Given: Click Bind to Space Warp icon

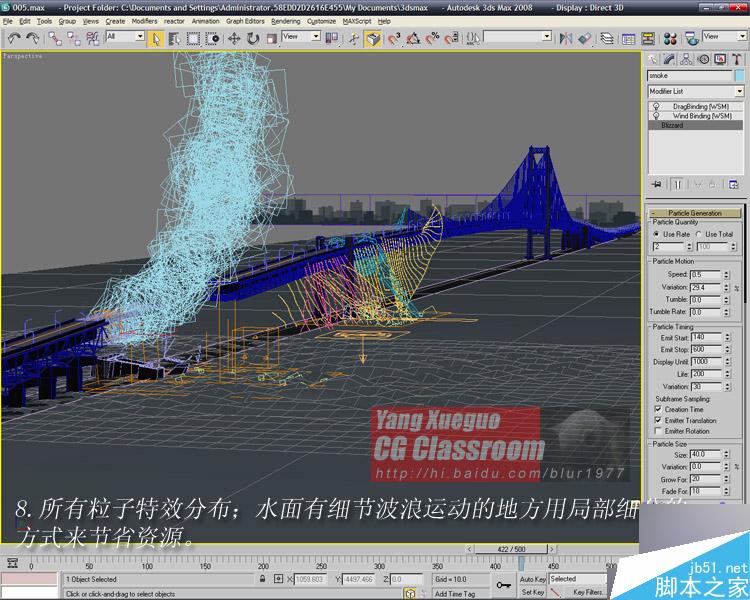Looking at the screenshot, I should pos(92,38).
